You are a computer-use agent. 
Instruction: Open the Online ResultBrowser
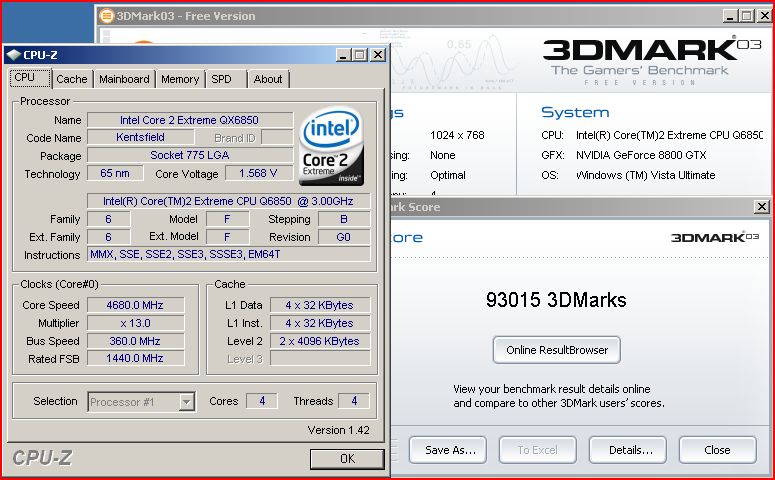point(557,350)
